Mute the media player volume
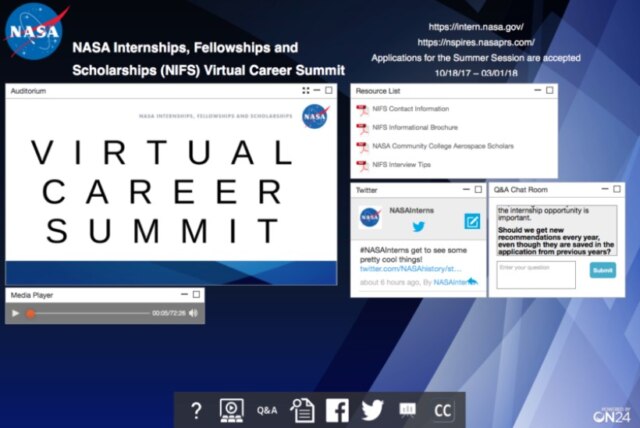This screenshot has height=428, width=640. (193, 314)
